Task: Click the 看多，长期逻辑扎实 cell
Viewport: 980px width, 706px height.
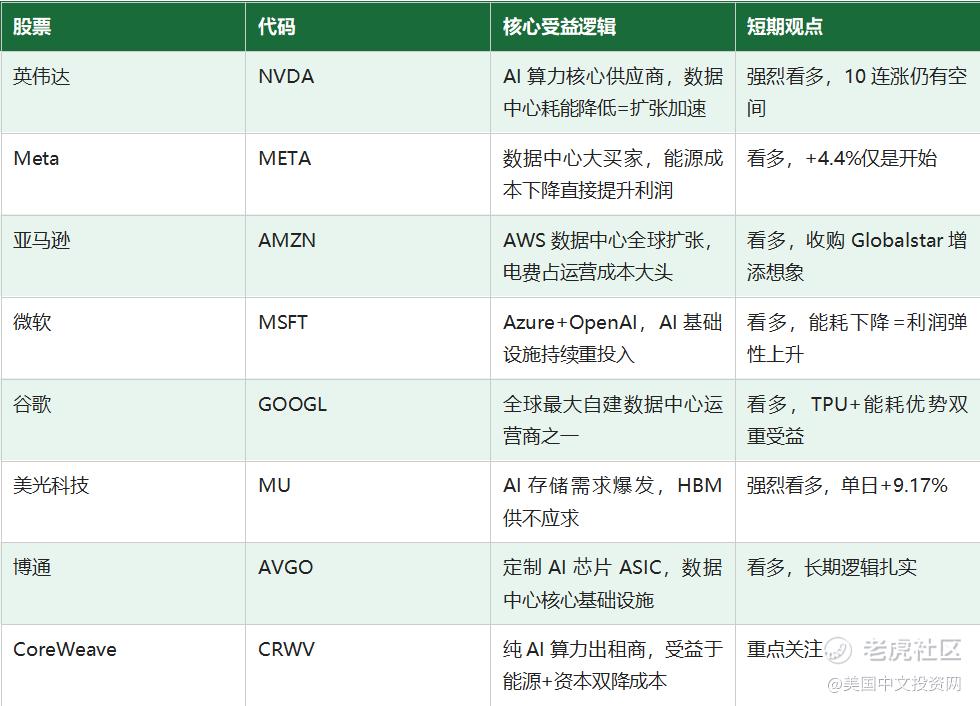Action: coord(858,584)
